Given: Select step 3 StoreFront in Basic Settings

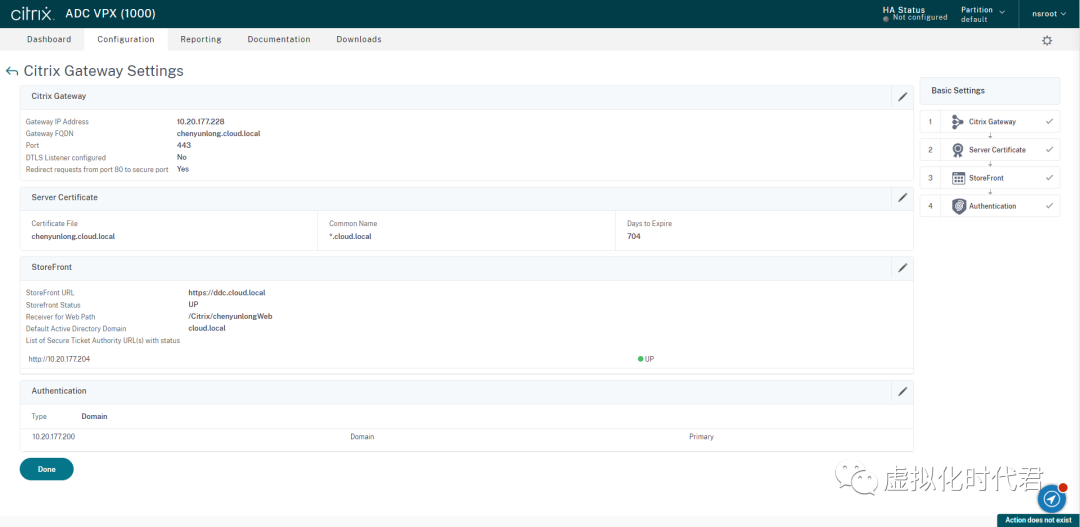Looking at the screenshot, I should pos(990,178).
